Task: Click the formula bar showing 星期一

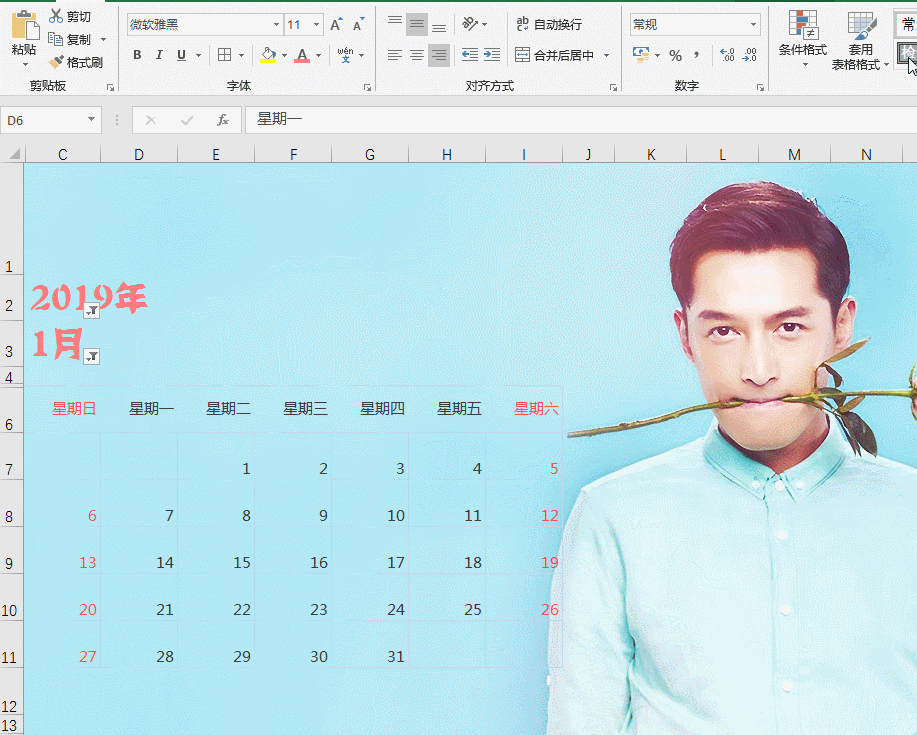Action: click(x=581, y=120)
